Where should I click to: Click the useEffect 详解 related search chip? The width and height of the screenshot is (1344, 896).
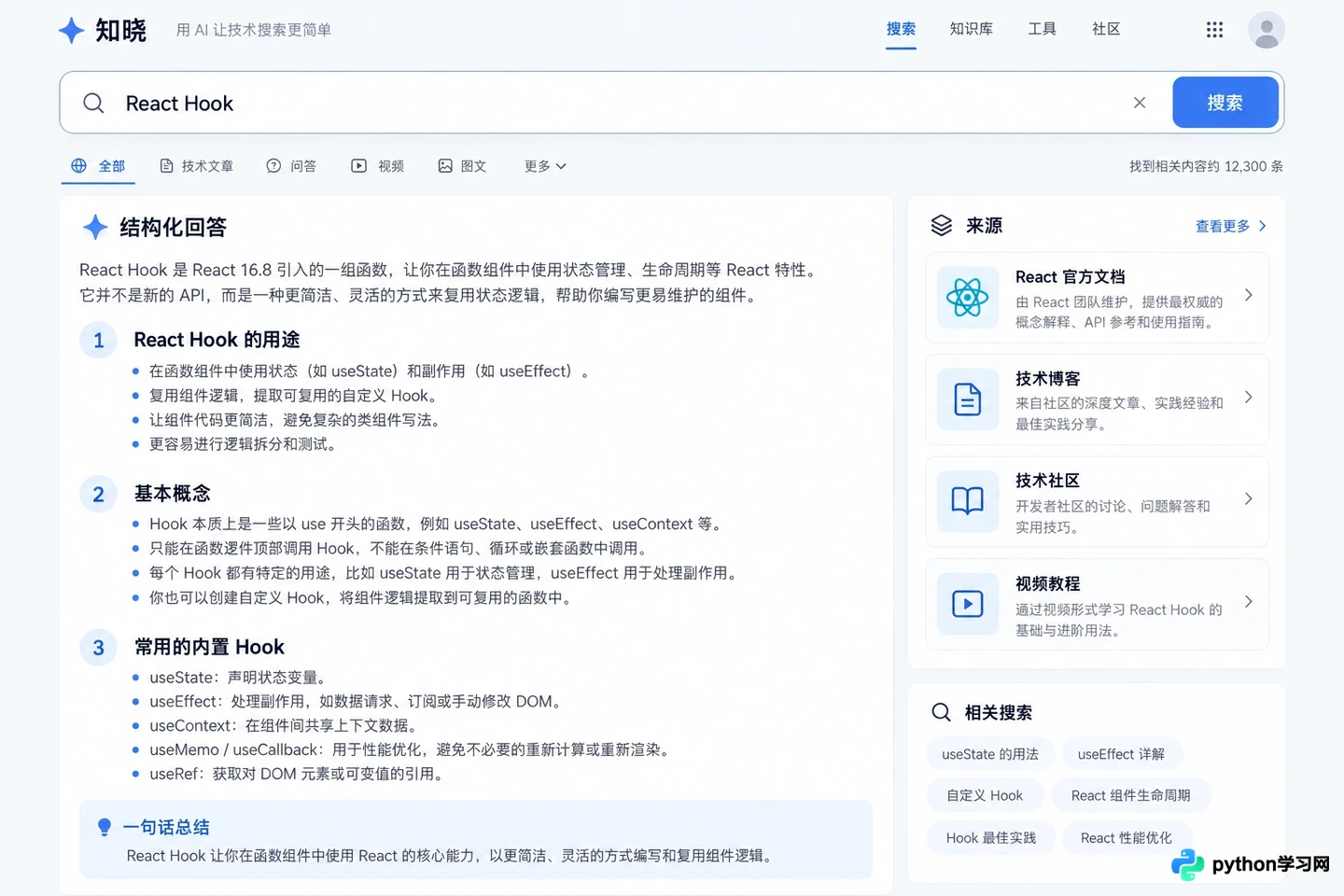[1122, 754]
